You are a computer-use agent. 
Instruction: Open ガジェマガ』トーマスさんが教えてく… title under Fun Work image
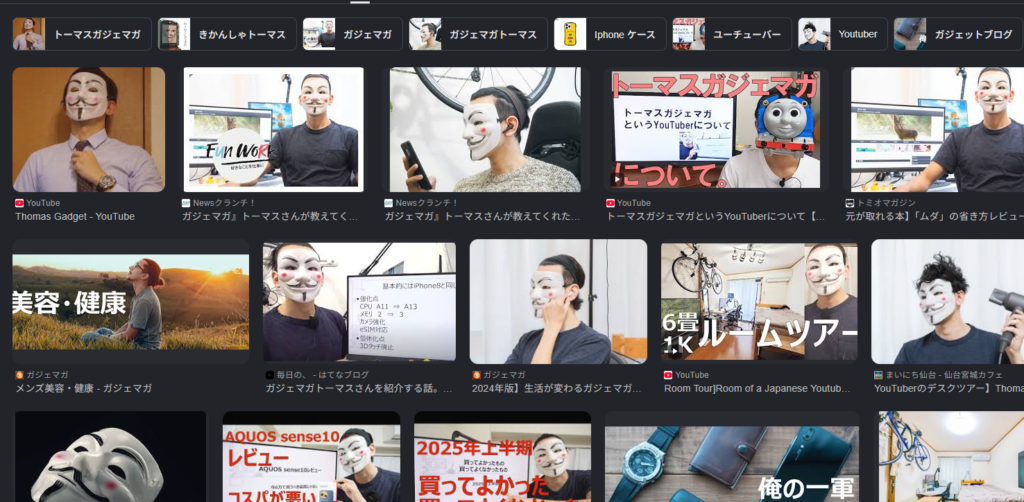270,216
